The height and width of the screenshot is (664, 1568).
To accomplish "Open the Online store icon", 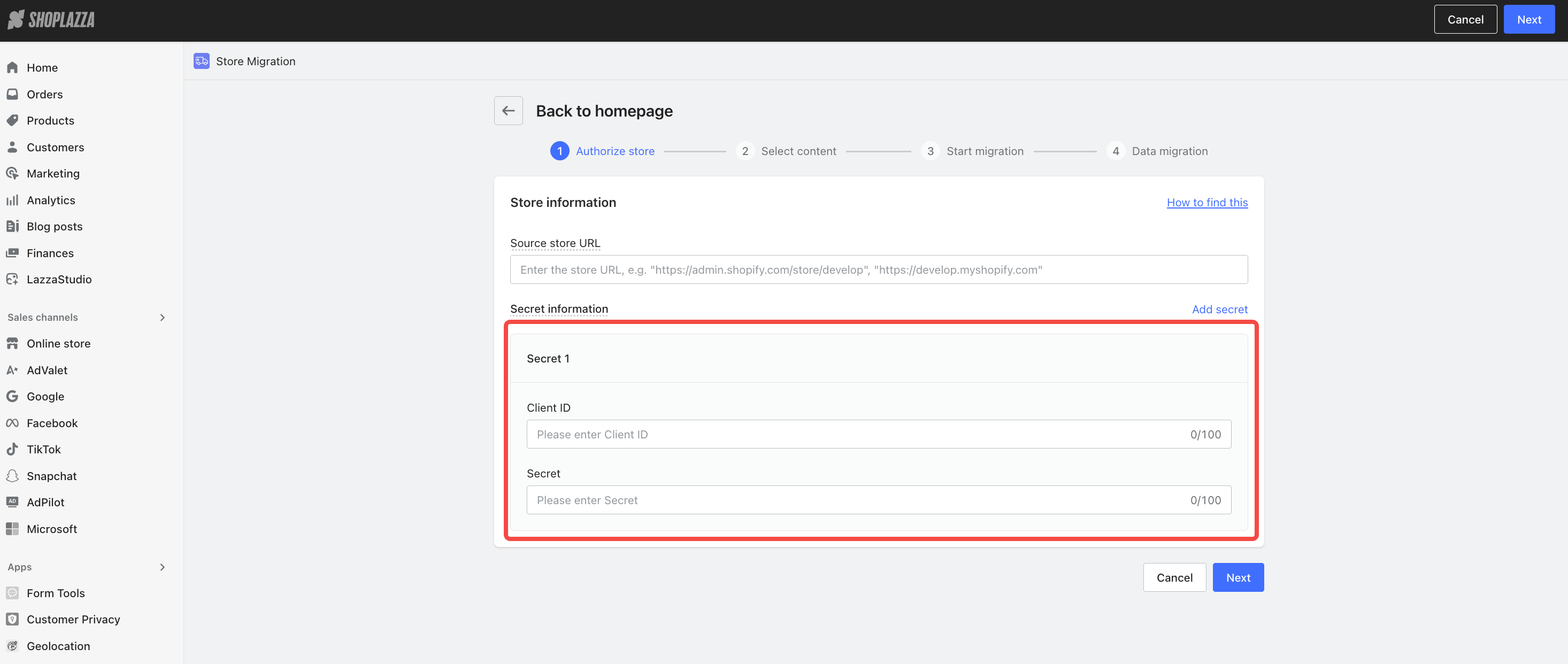I will [12, 344].
